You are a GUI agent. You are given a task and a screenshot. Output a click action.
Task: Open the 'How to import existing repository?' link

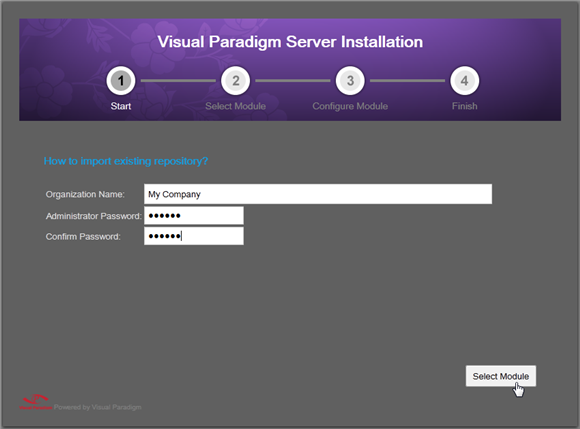tap(126, 161)
